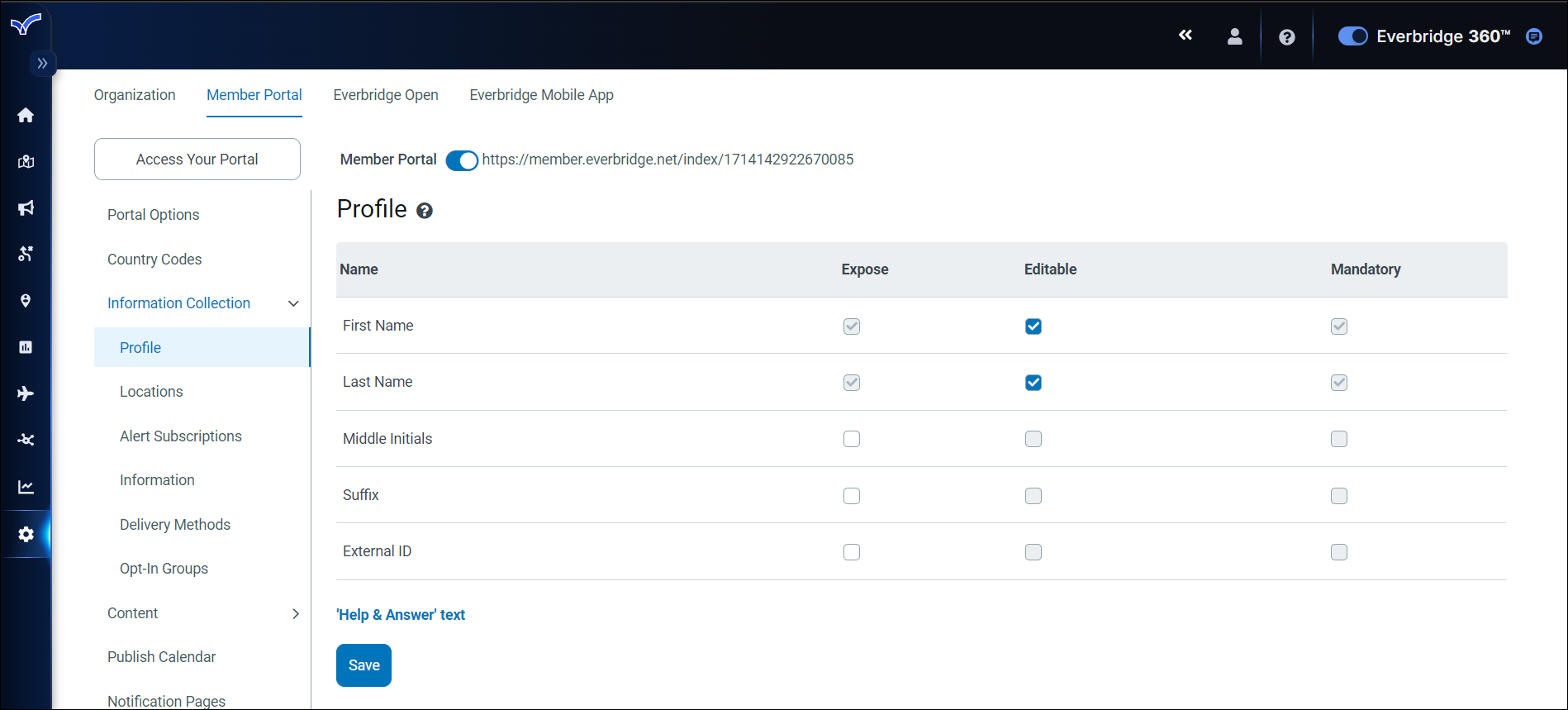Click the Save button
The image size is (1568, 710).
pyautogui.click(x=363, y=665)
